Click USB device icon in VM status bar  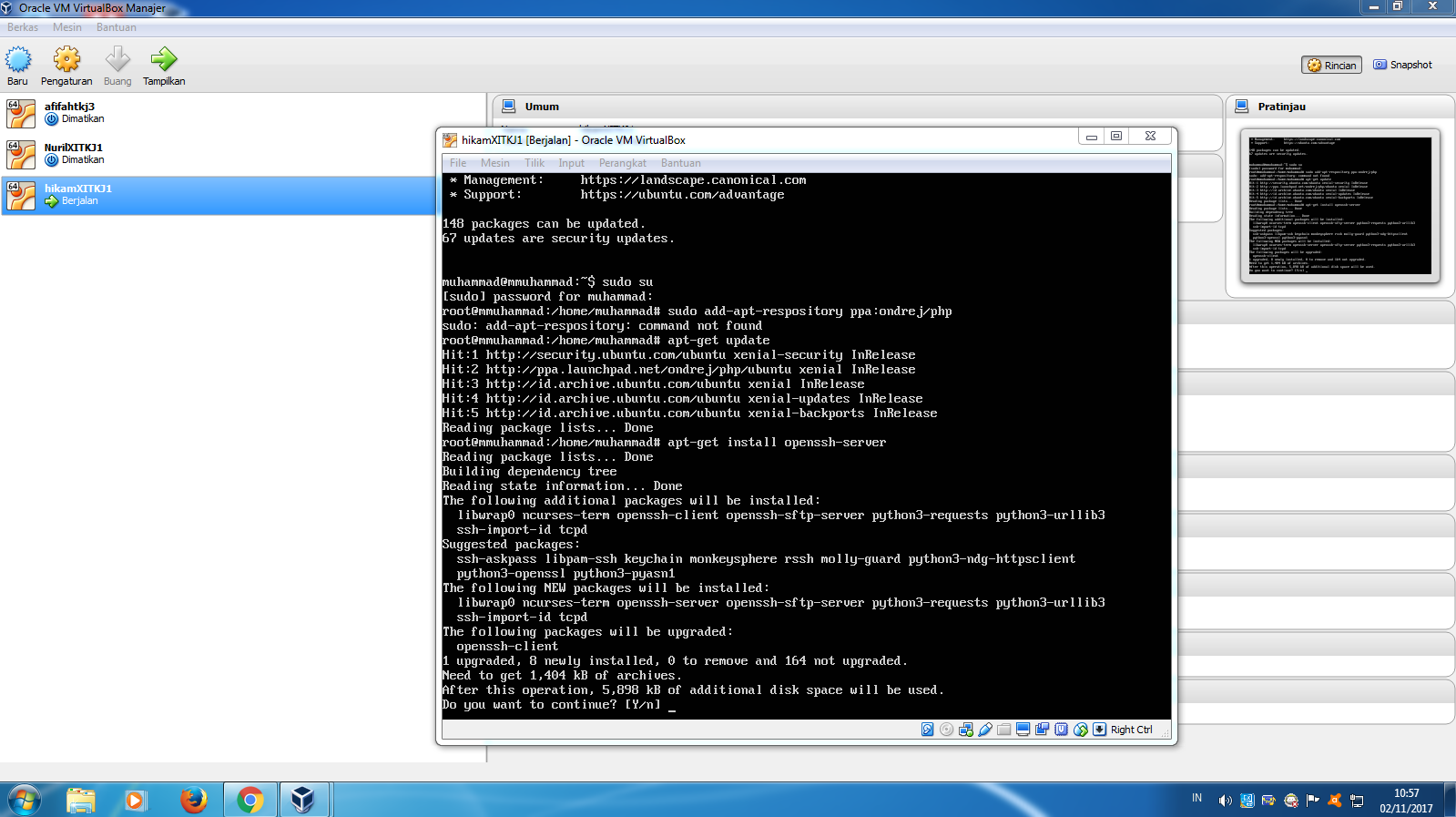984,730
